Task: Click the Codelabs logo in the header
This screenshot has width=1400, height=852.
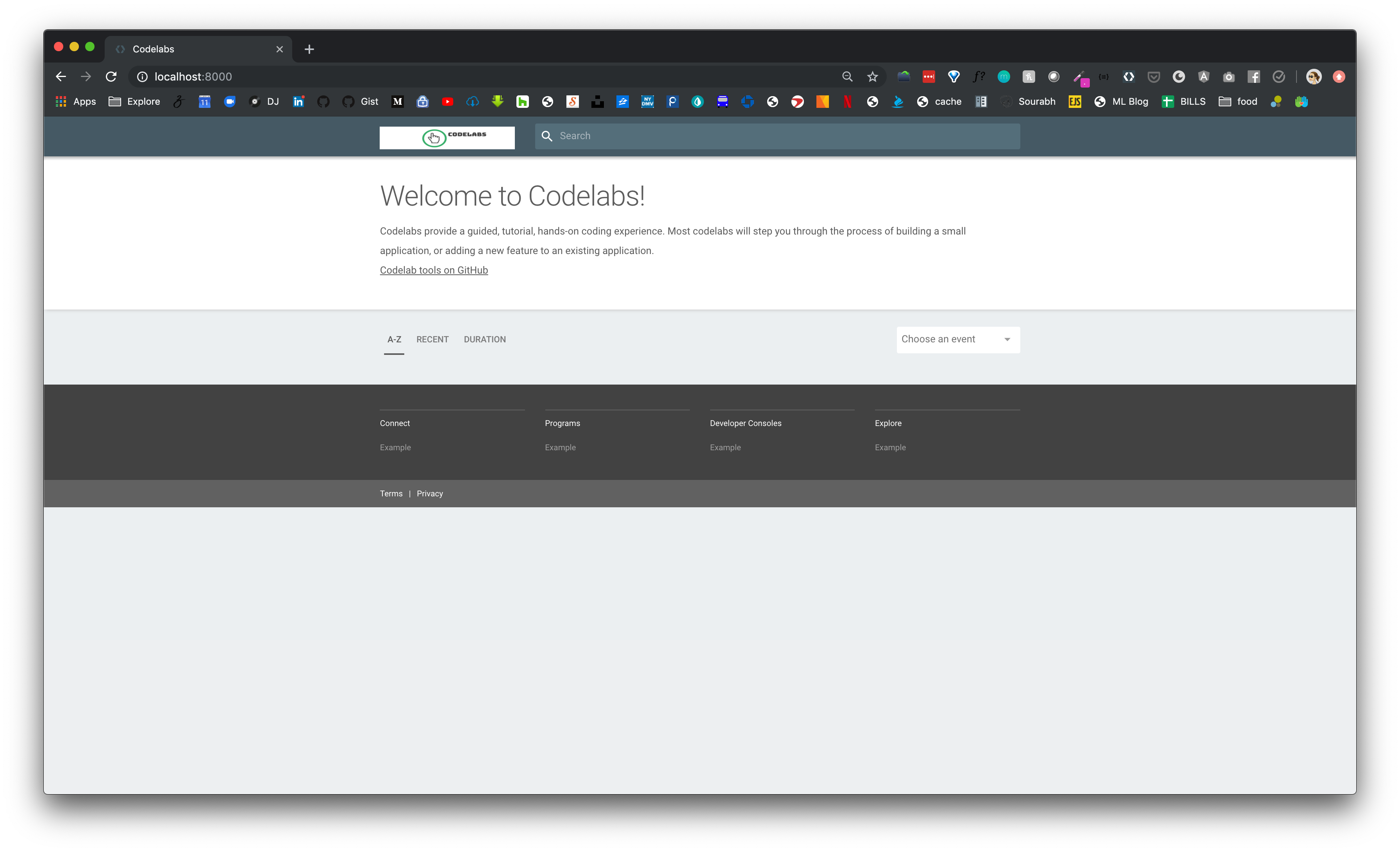Action: pyautogui.click(x=446, y=137)
